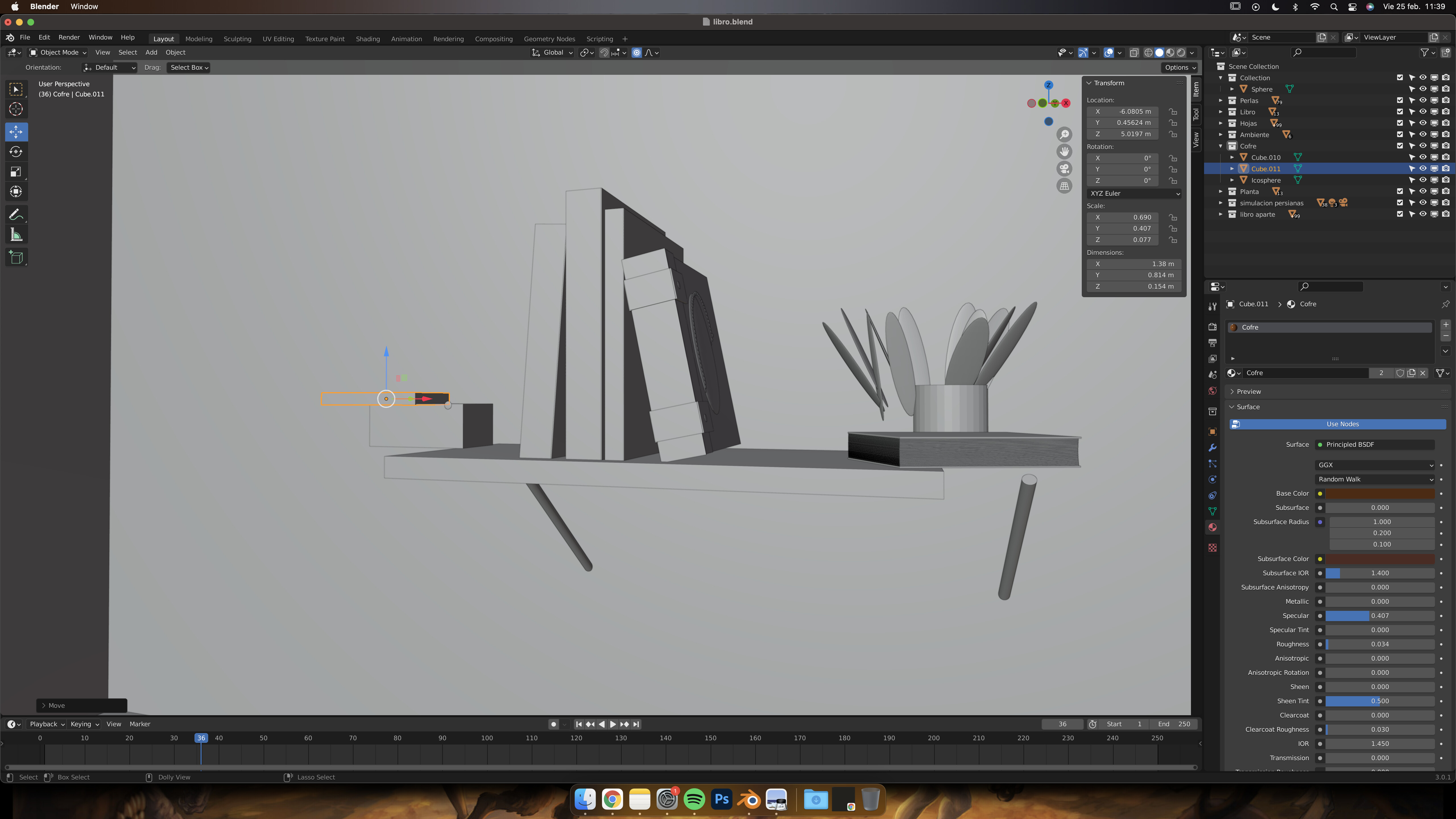Open the Render menu
The height and width of the screenshot is (819, 1456).
[69, 37]
